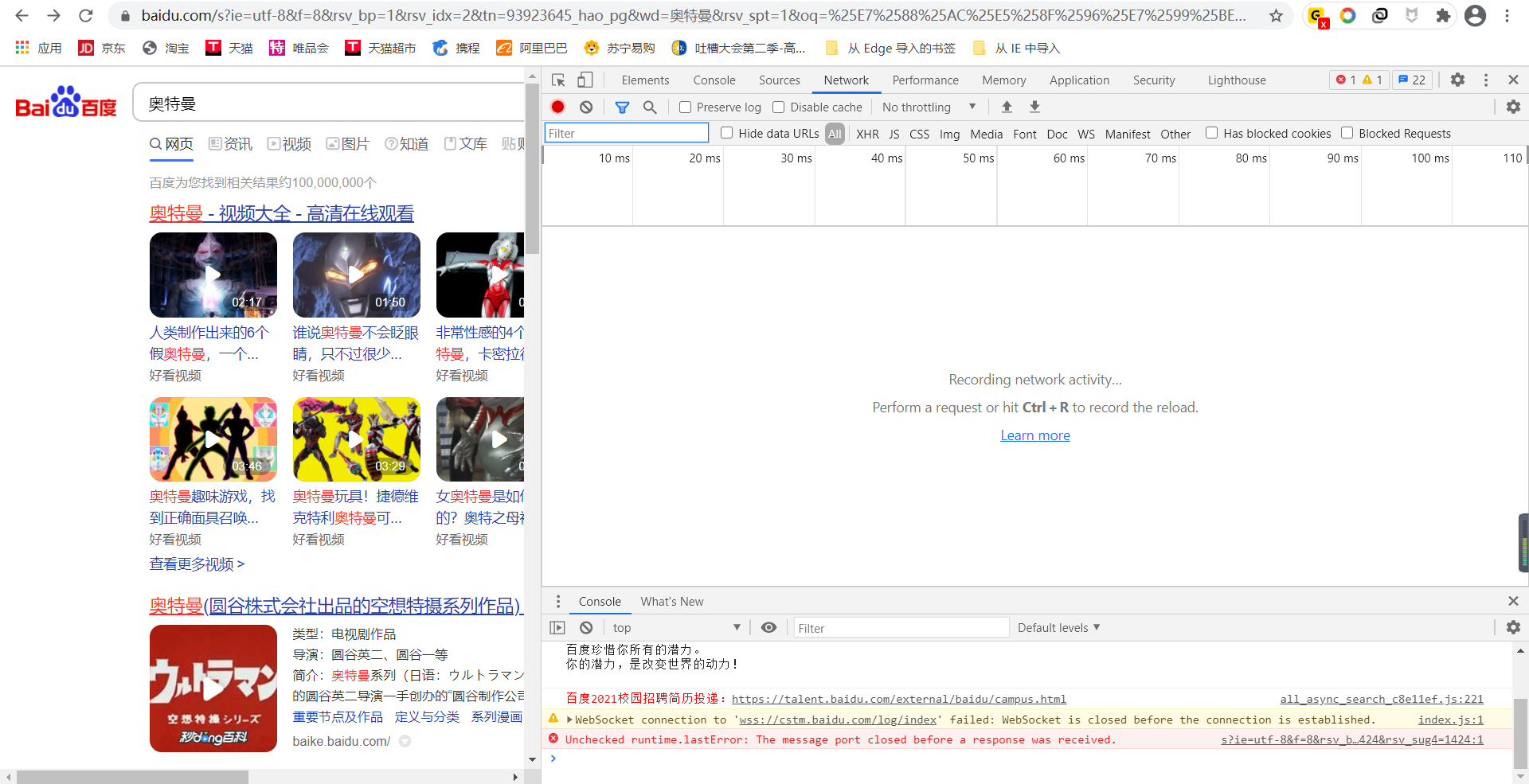The width and height of the screenshot is (1529, 784).
Task: Open the talent.baidu.com campus link
Action: point(898,699)
